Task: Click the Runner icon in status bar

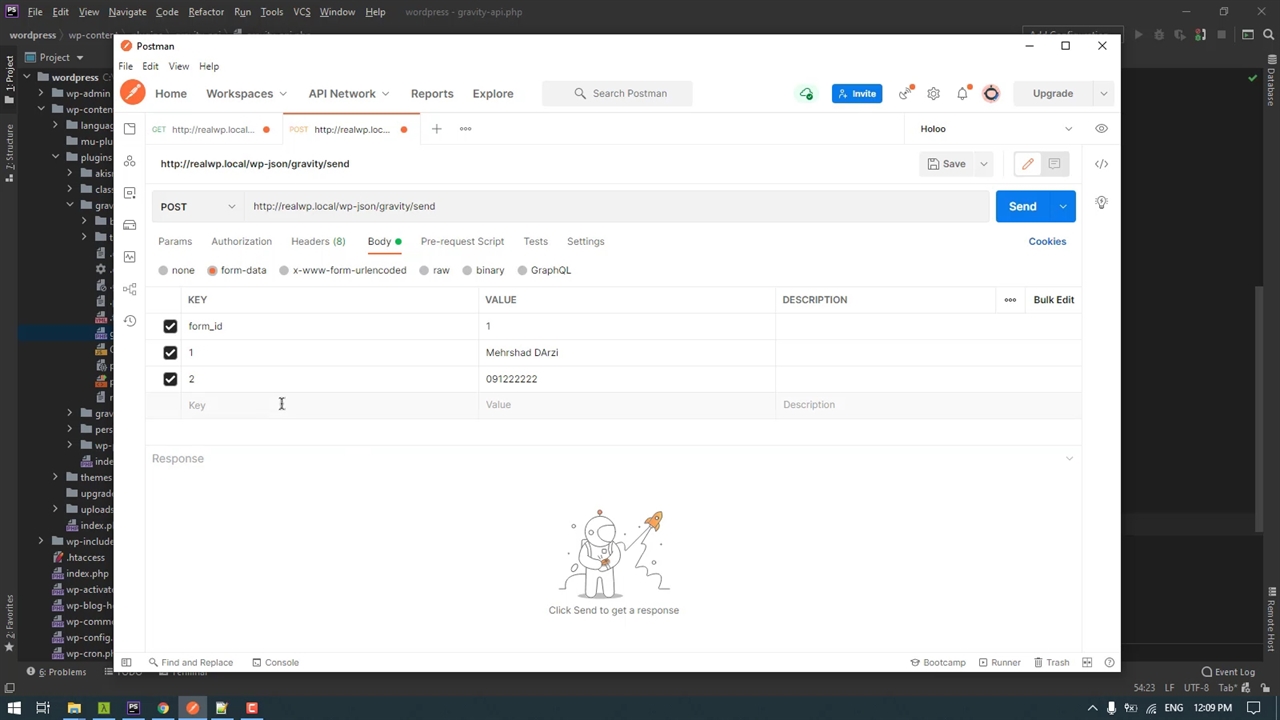Action: click(999, 662)
